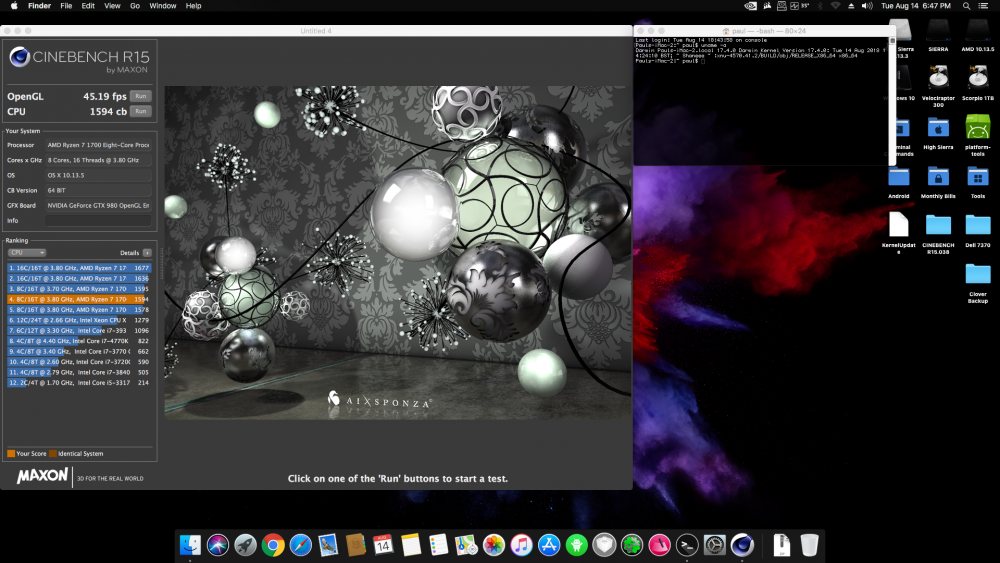
Task: Select the Intel Xeon 12C/24T ranking row
Action: (79, 320)
